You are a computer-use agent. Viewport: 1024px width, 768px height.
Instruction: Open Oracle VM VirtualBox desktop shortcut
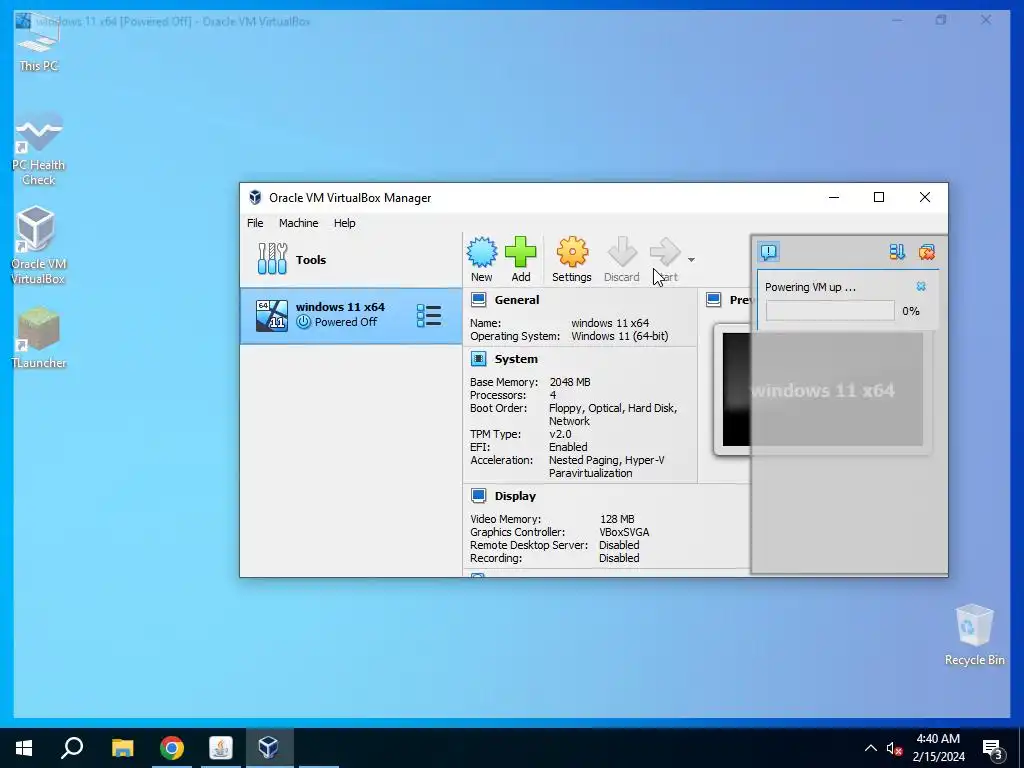39,246
